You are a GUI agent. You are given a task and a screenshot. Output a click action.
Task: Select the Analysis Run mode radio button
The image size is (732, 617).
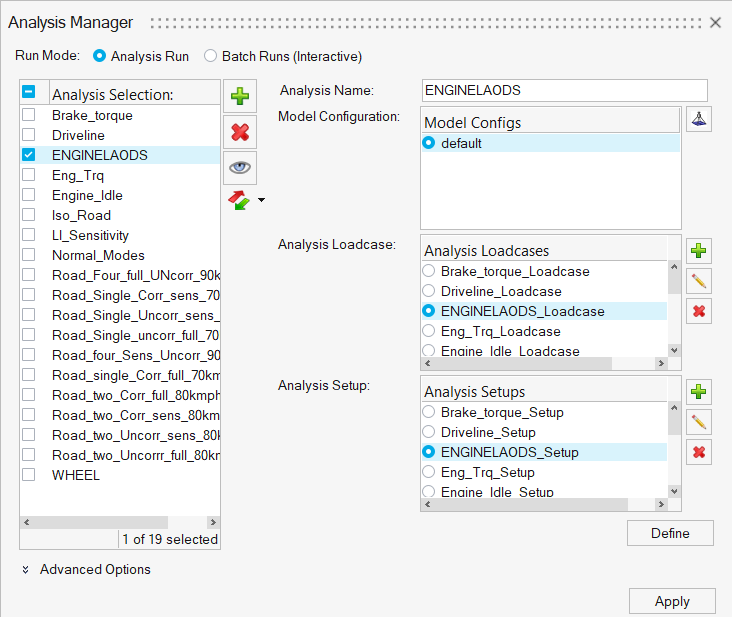pos(99,56)
